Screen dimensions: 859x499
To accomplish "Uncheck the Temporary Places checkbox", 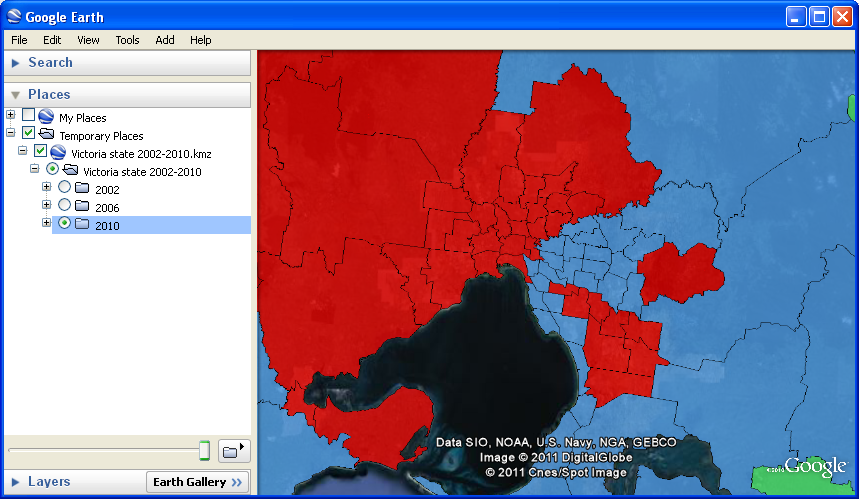I will tap(28, 133).
